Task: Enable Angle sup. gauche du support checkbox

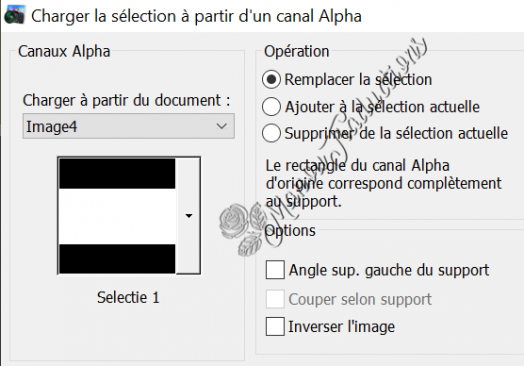Action: tap(275, 270)
